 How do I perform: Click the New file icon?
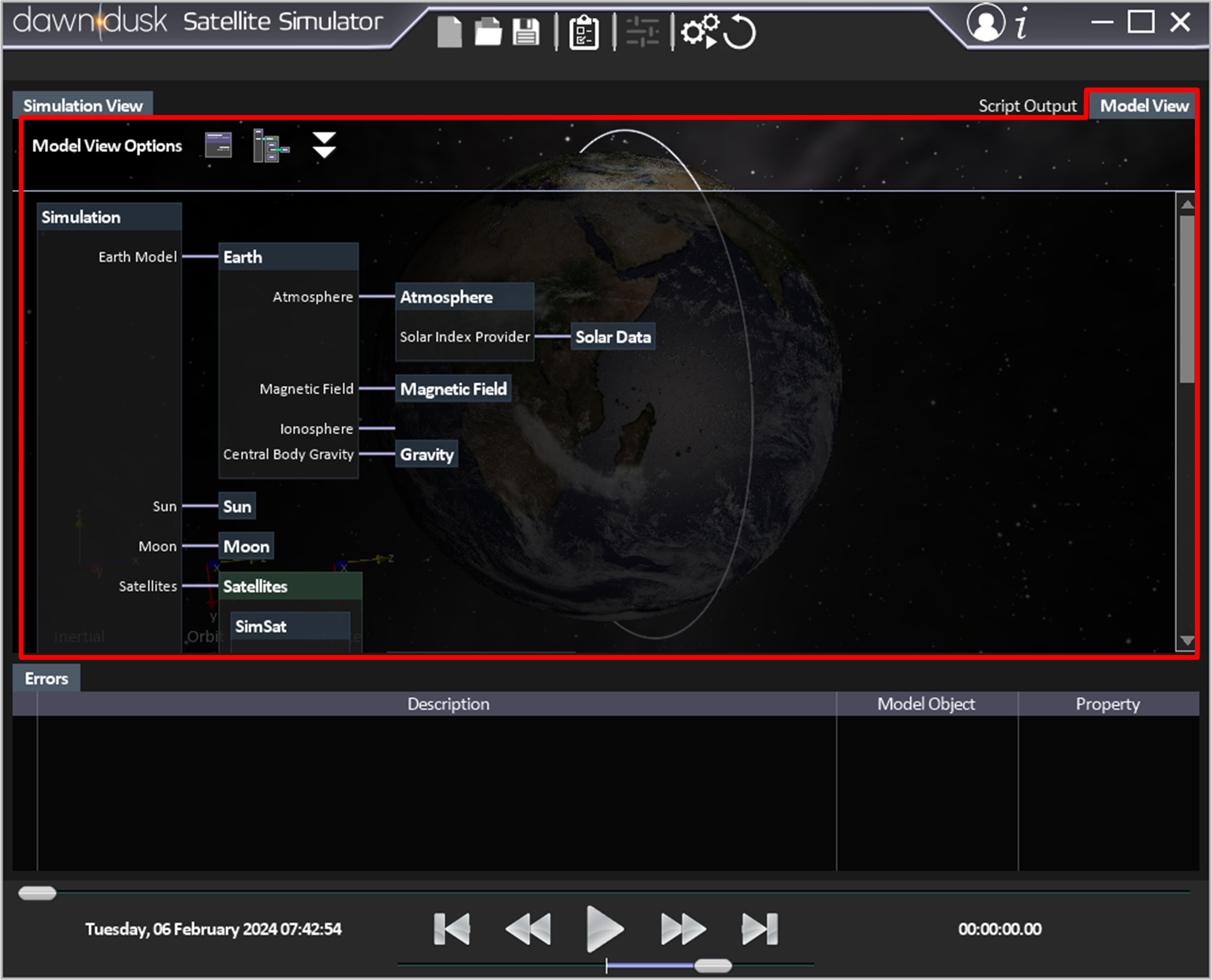tap(449, 32)
